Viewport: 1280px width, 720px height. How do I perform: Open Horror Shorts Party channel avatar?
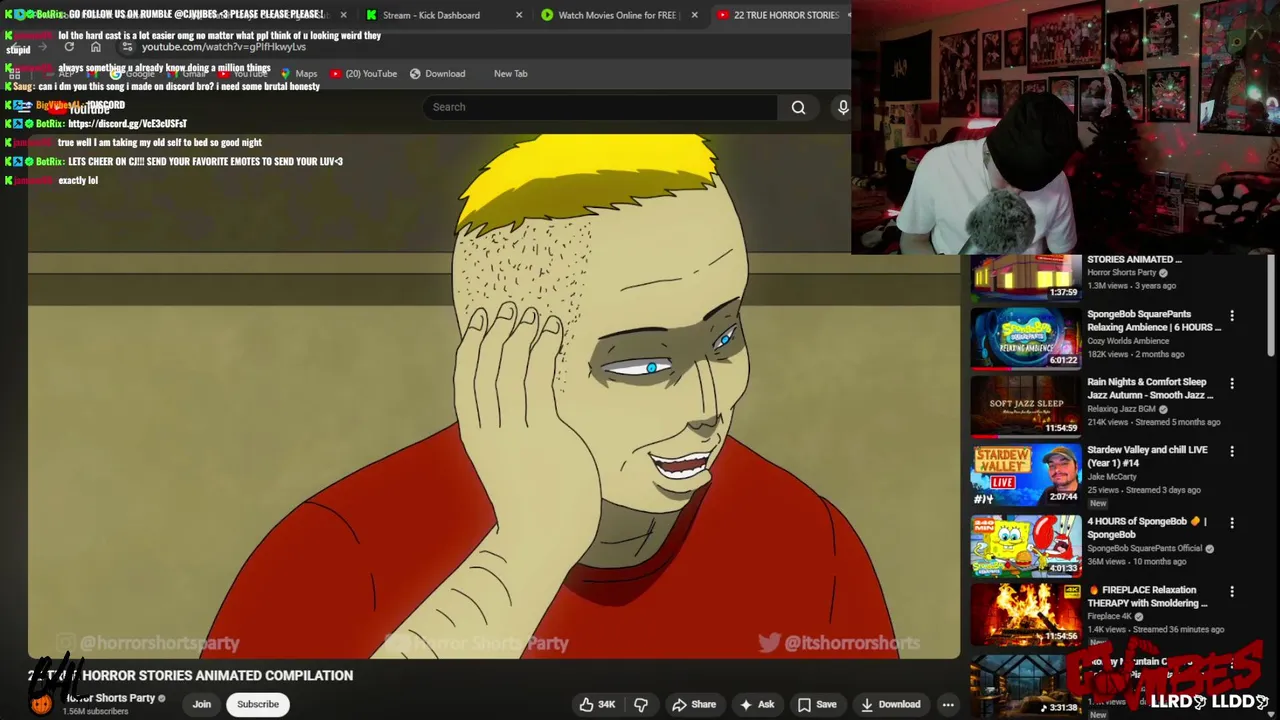tap(41, 704)
